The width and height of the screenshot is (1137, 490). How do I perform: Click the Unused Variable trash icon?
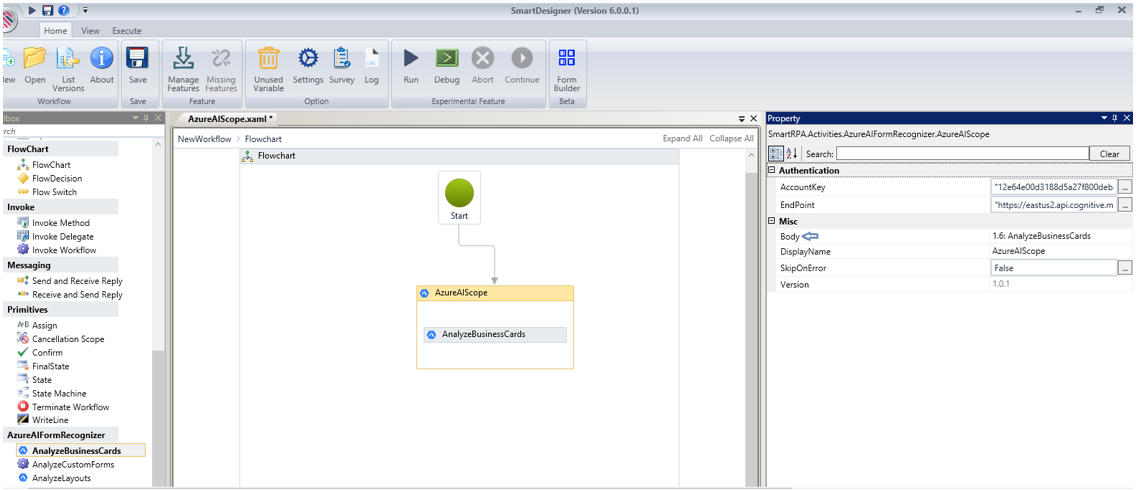[x=268, y=59]
